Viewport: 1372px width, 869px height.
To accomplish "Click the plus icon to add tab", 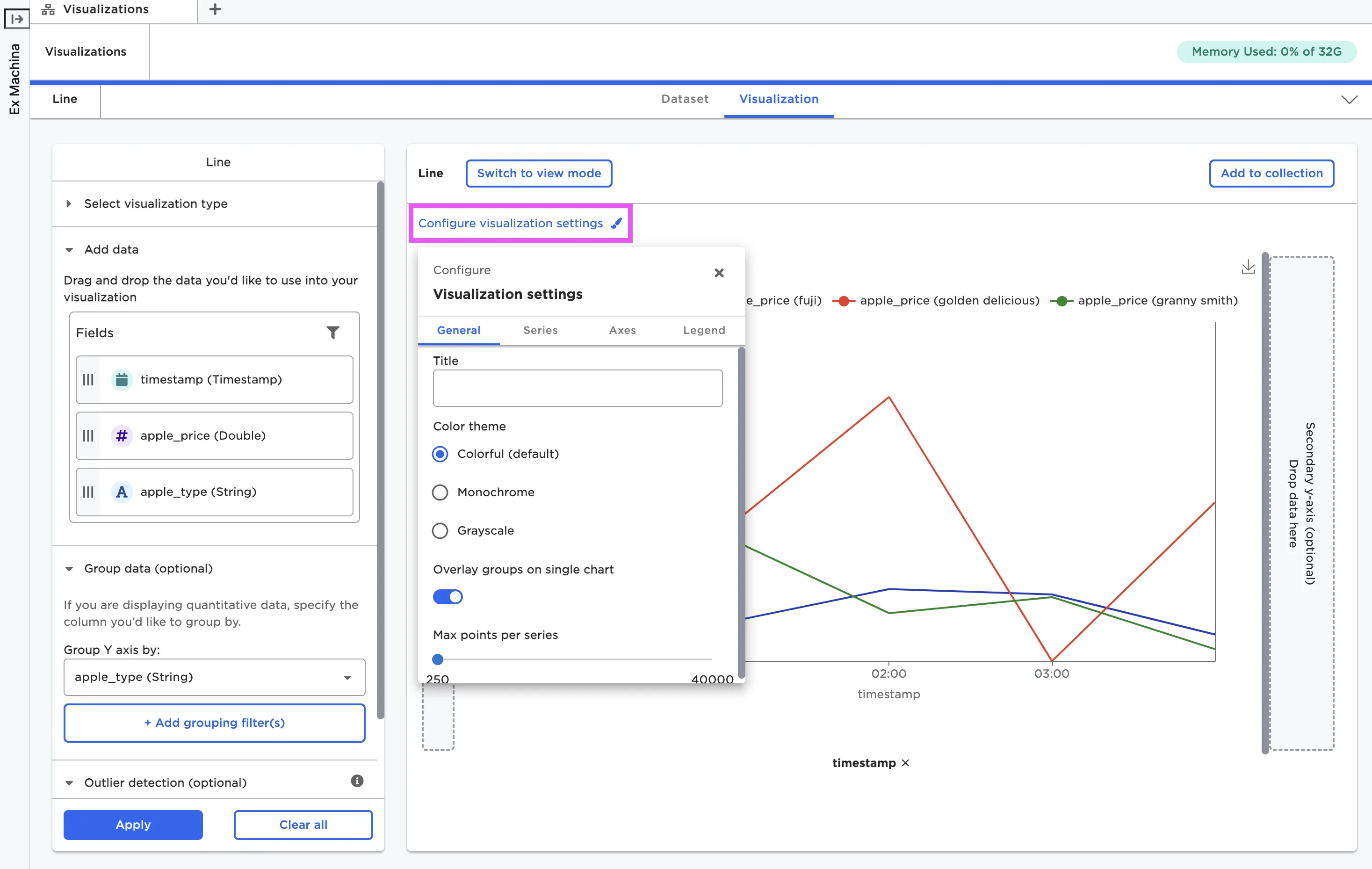I will tap(215, 9).
